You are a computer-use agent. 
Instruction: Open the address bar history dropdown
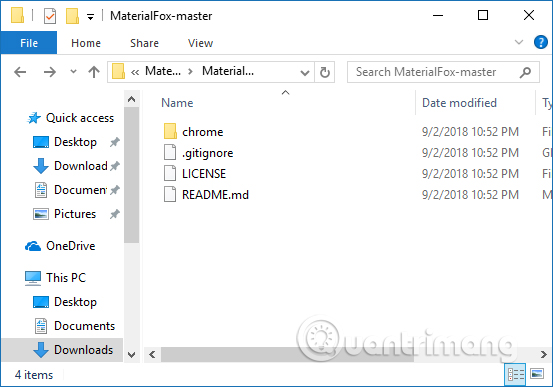305,73
